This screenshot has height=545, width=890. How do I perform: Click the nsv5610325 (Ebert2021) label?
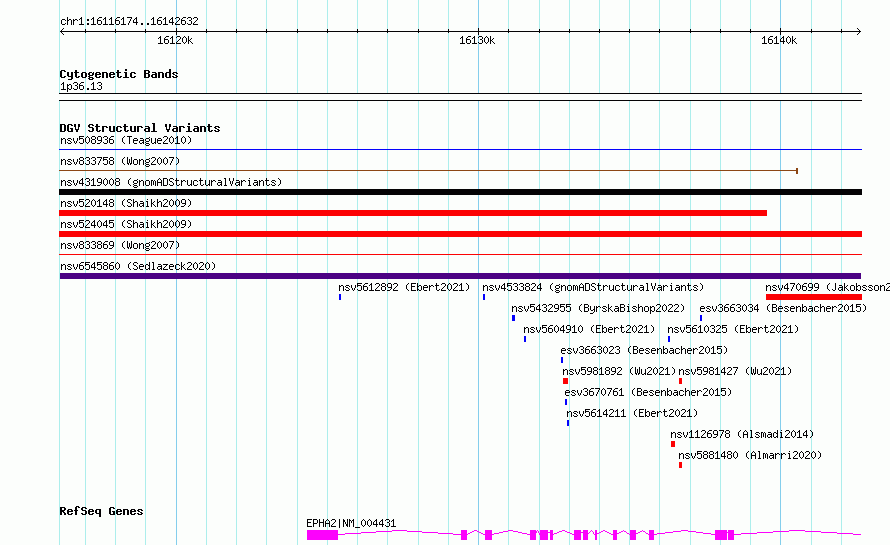(x=733, y=329)
